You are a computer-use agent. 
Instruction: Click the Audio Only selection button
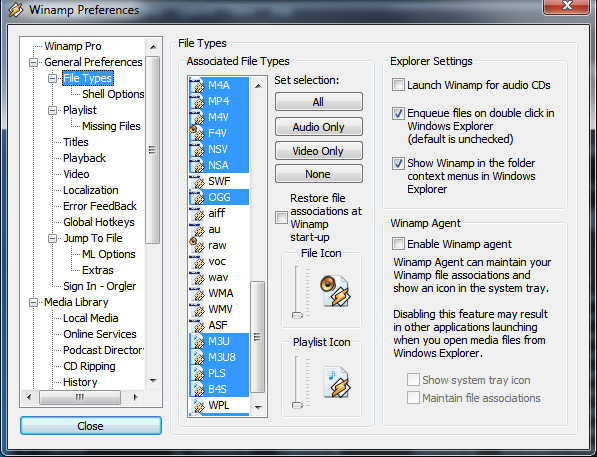pos(319,127)
